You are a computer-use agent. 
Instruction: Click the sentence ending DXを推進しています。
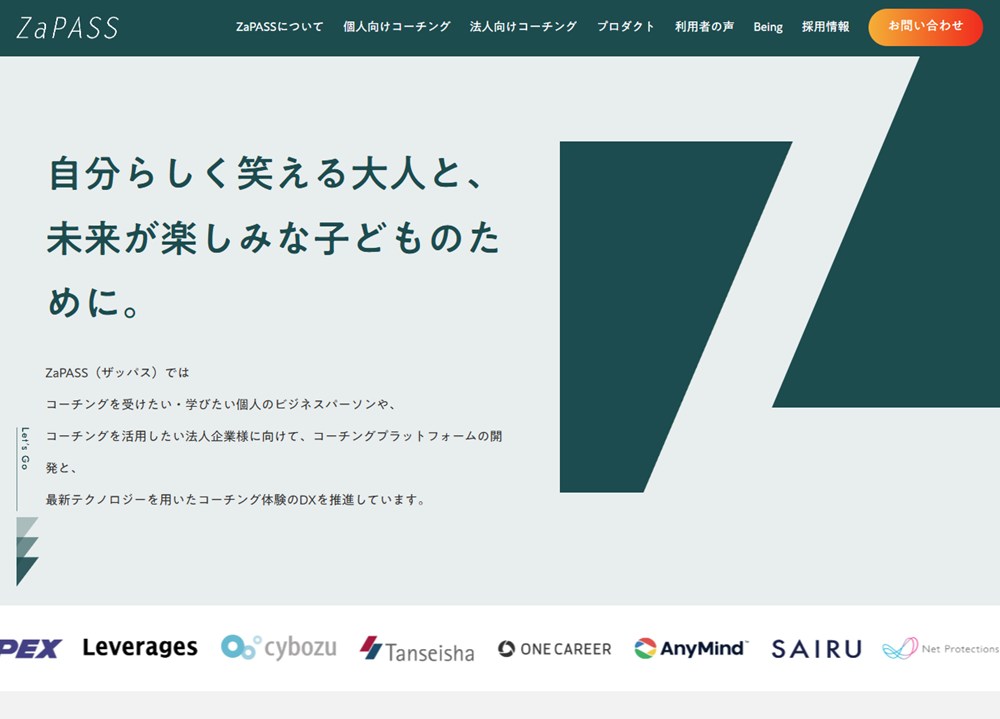[236, 500]
